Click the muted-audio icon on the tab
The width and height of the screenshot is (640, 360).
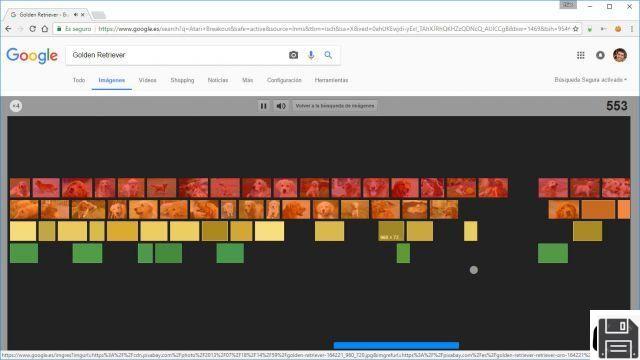[76, 15]
